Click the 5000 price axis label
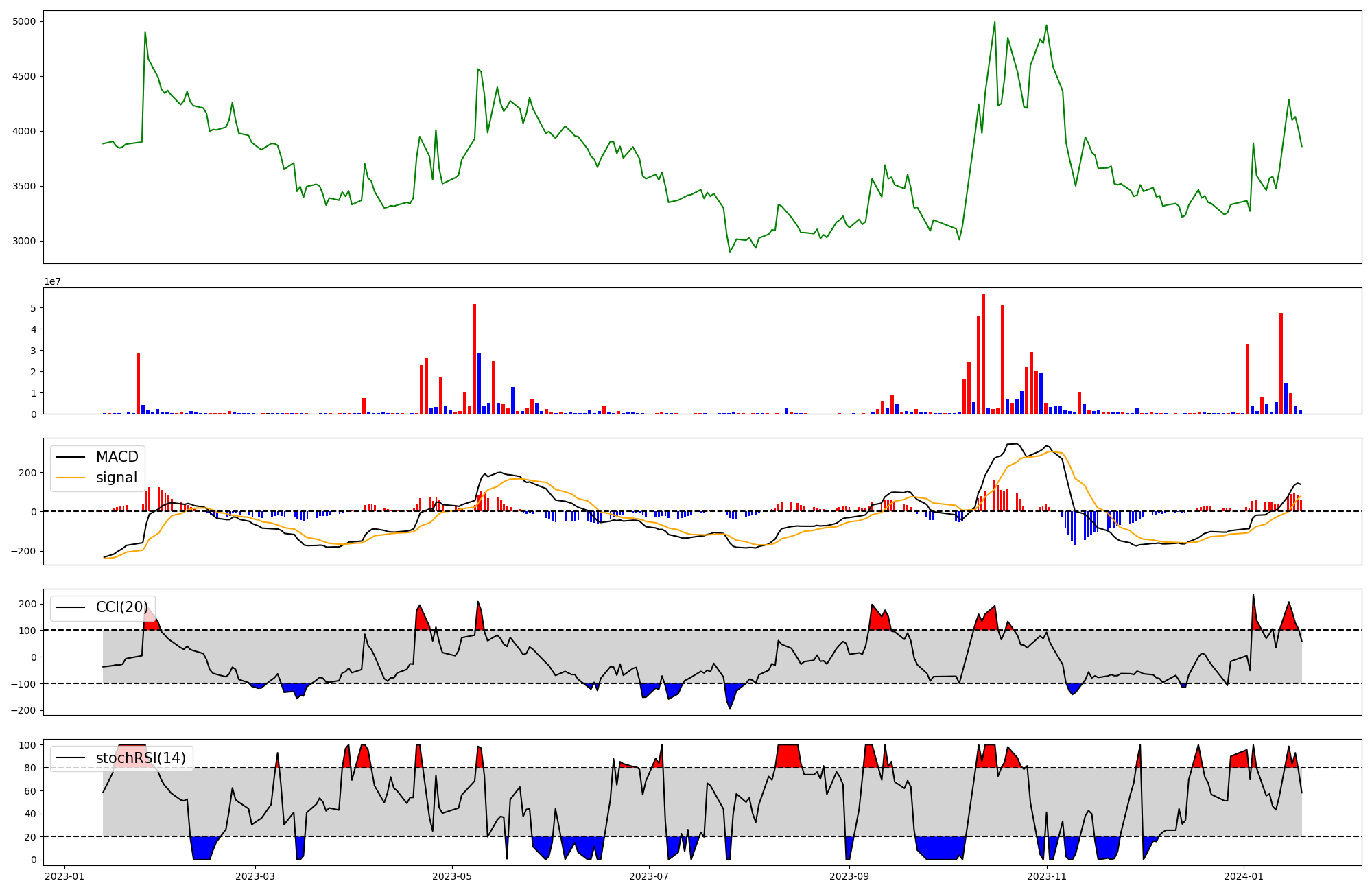Image resolution: width=1372 pixels, height=892 pixels. click(x=24, y=22)
